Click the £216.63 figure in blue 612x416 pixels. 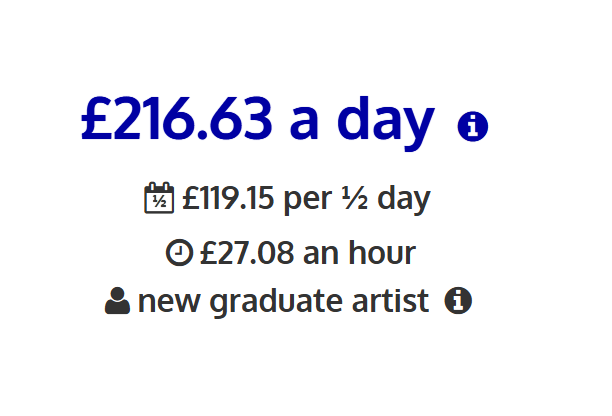click(176, 118)
